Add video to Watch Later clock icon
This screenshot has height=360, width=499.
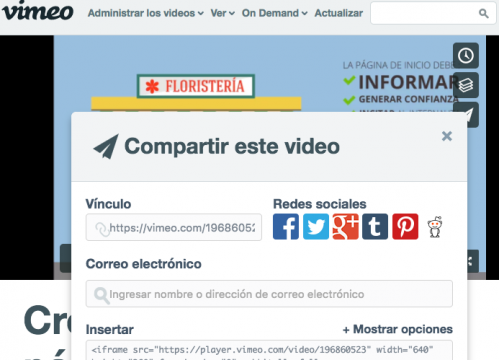pyautogui.click(x=466, y=55)
